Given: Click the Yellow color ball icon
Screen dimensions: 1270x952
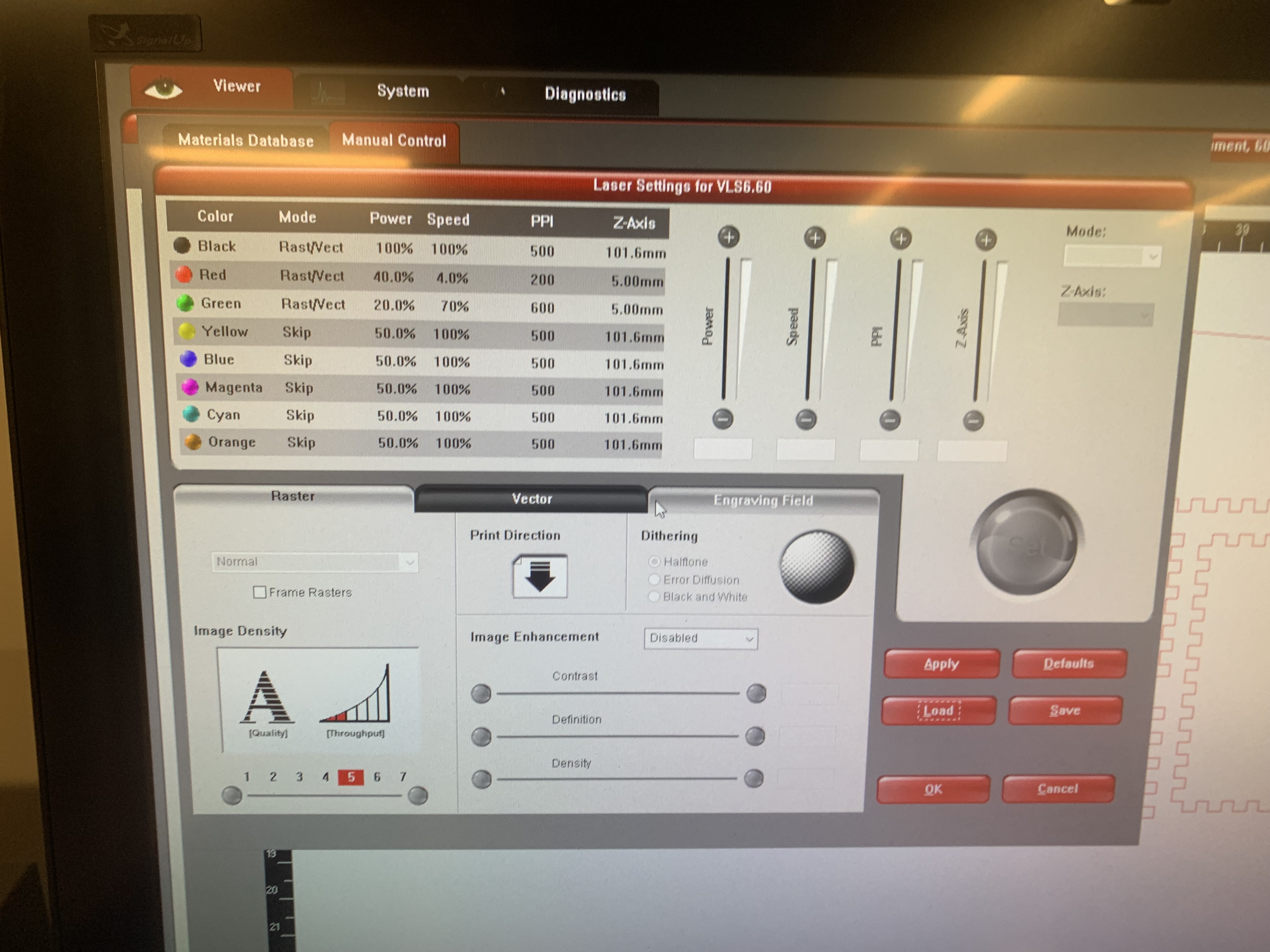Looking at the screenshot, I should (187, 331).
